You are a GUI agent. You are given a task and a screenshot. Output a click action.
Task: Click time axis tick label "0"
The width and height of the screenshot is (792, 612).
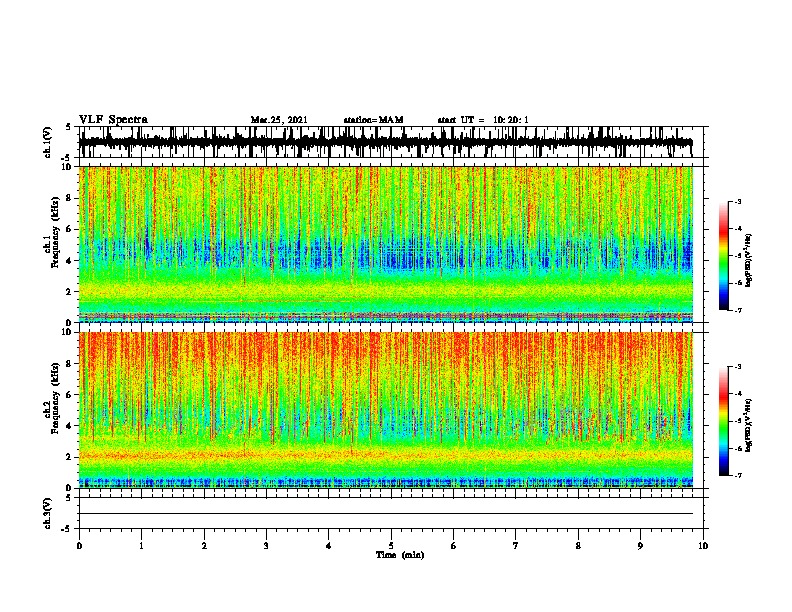tap(79, 546)
